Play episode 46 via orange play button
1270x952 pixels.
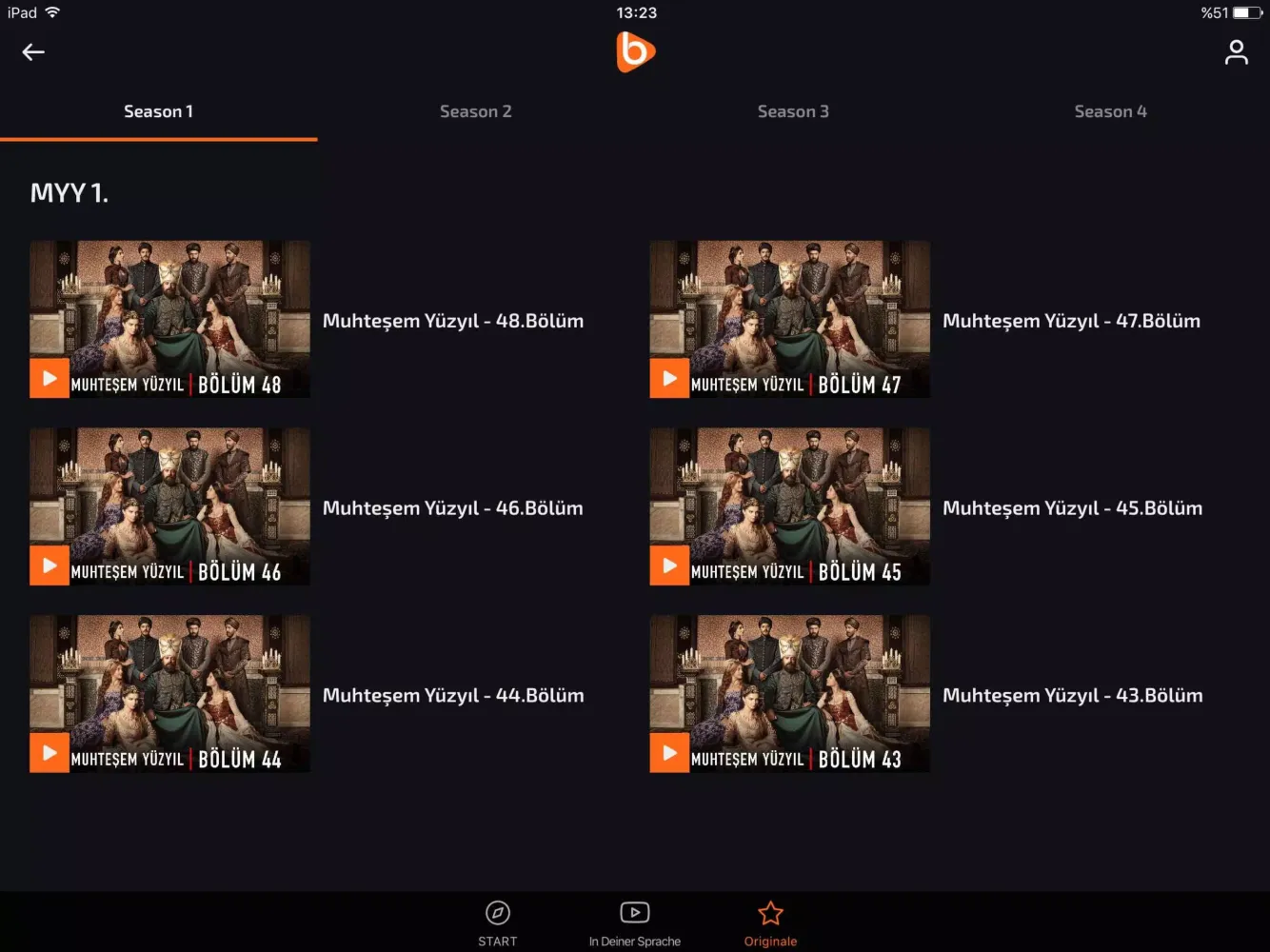[50, 565]
